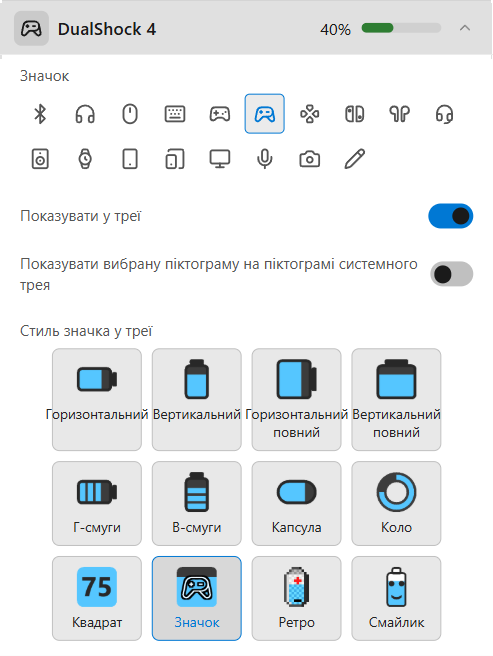Screen dimensions: 493x656
Task: Select the Bluetooth device icon
Action: (40, 114)
